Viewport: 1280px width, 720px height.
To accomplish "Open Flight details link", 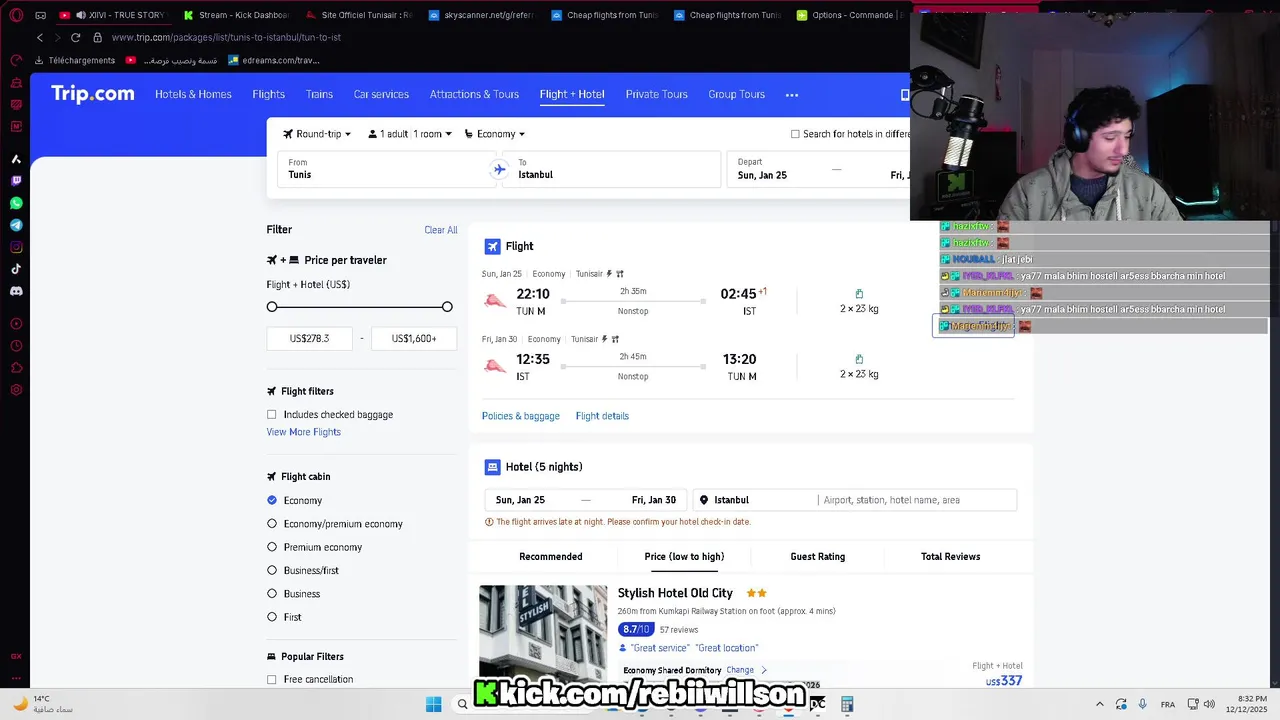I will coord(602,416).
